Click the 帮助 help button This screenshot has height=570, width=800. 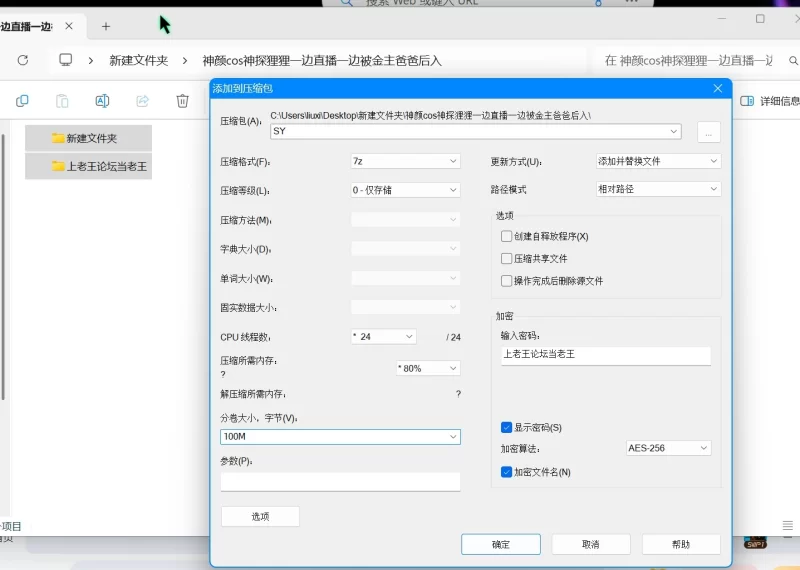681,544
